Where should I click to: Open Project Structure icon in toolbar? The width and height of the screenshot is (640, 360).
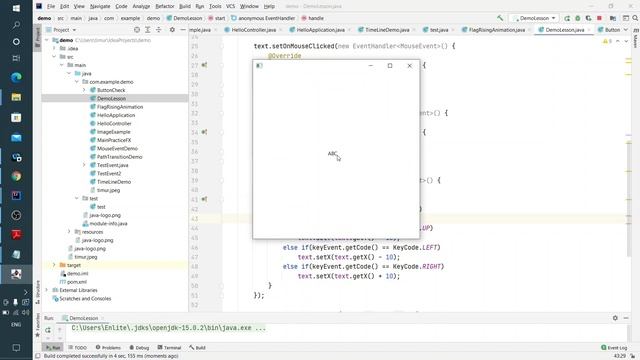(x=613, y=18)
